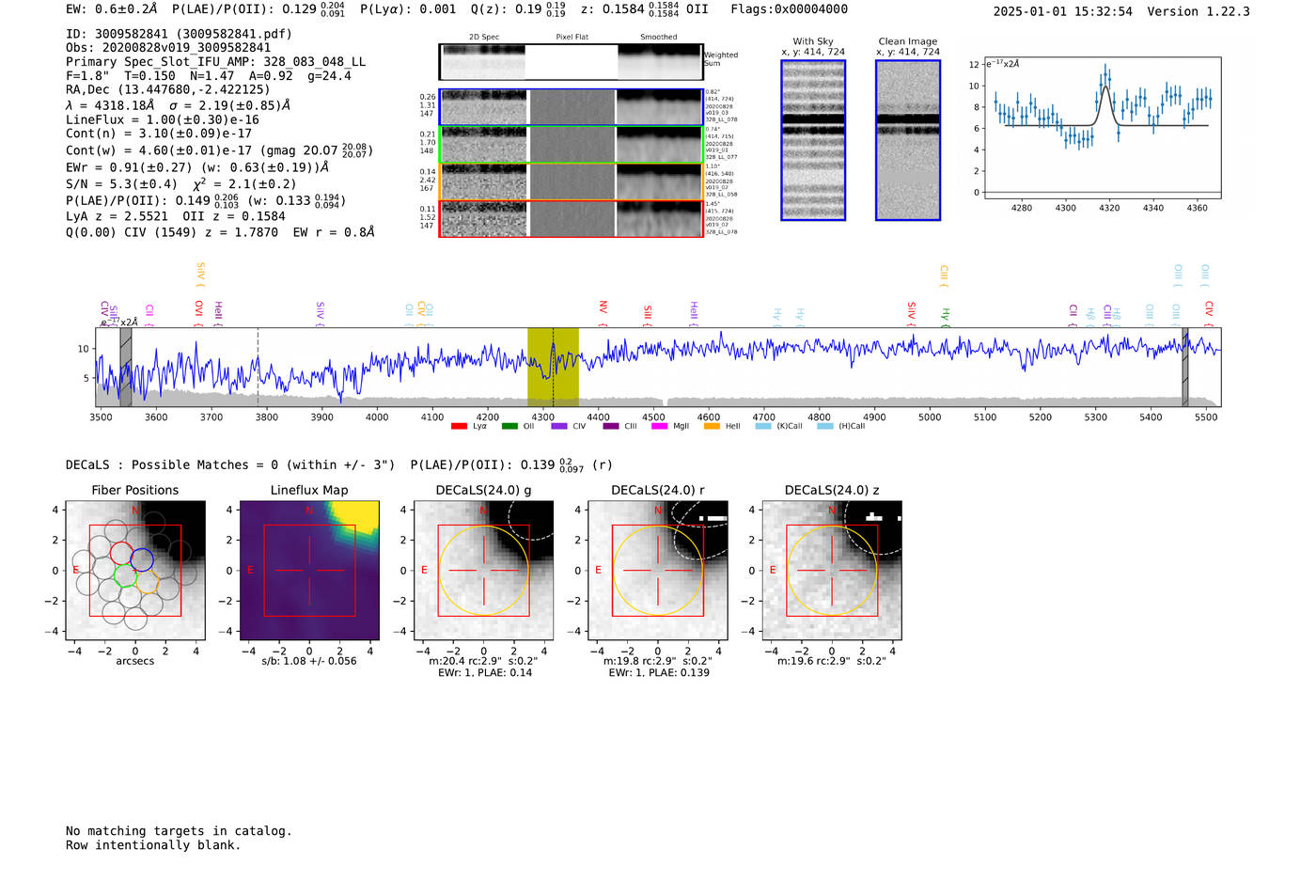Click the RA,Dec (13.447680,-2.422125) text
The width and height of the screenshot is (1316, 896).
[168, 90]
